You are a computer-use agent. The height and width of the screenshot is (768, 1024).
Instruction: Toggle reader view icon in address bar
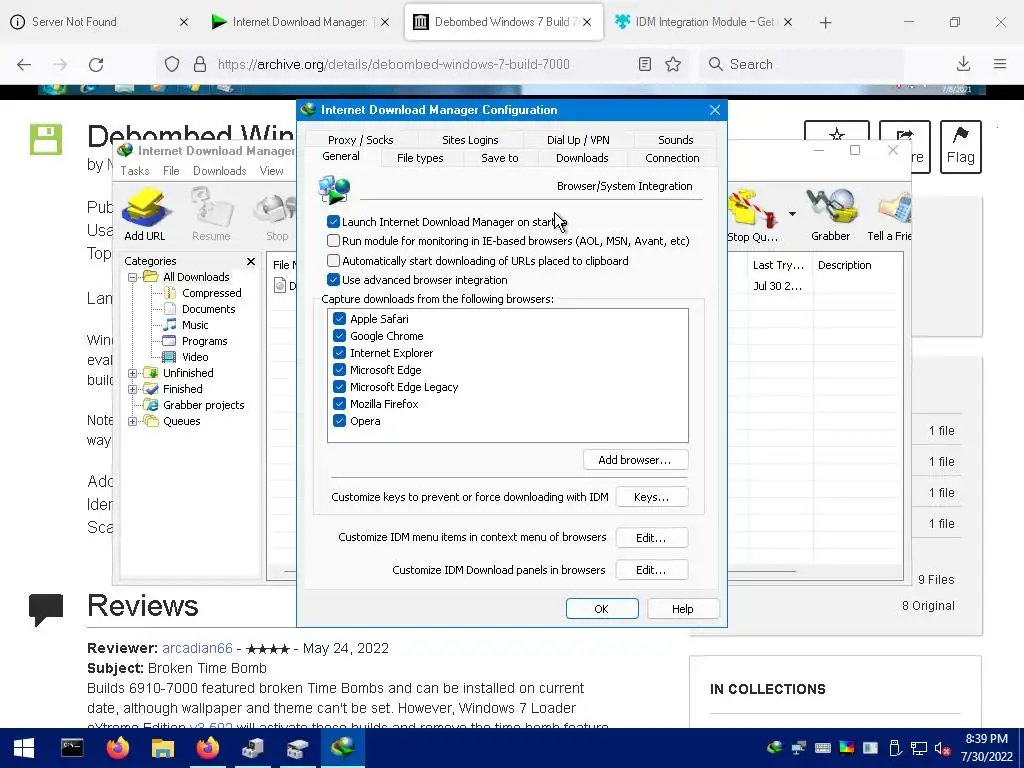pyautogui.click(x=645, y=64)
